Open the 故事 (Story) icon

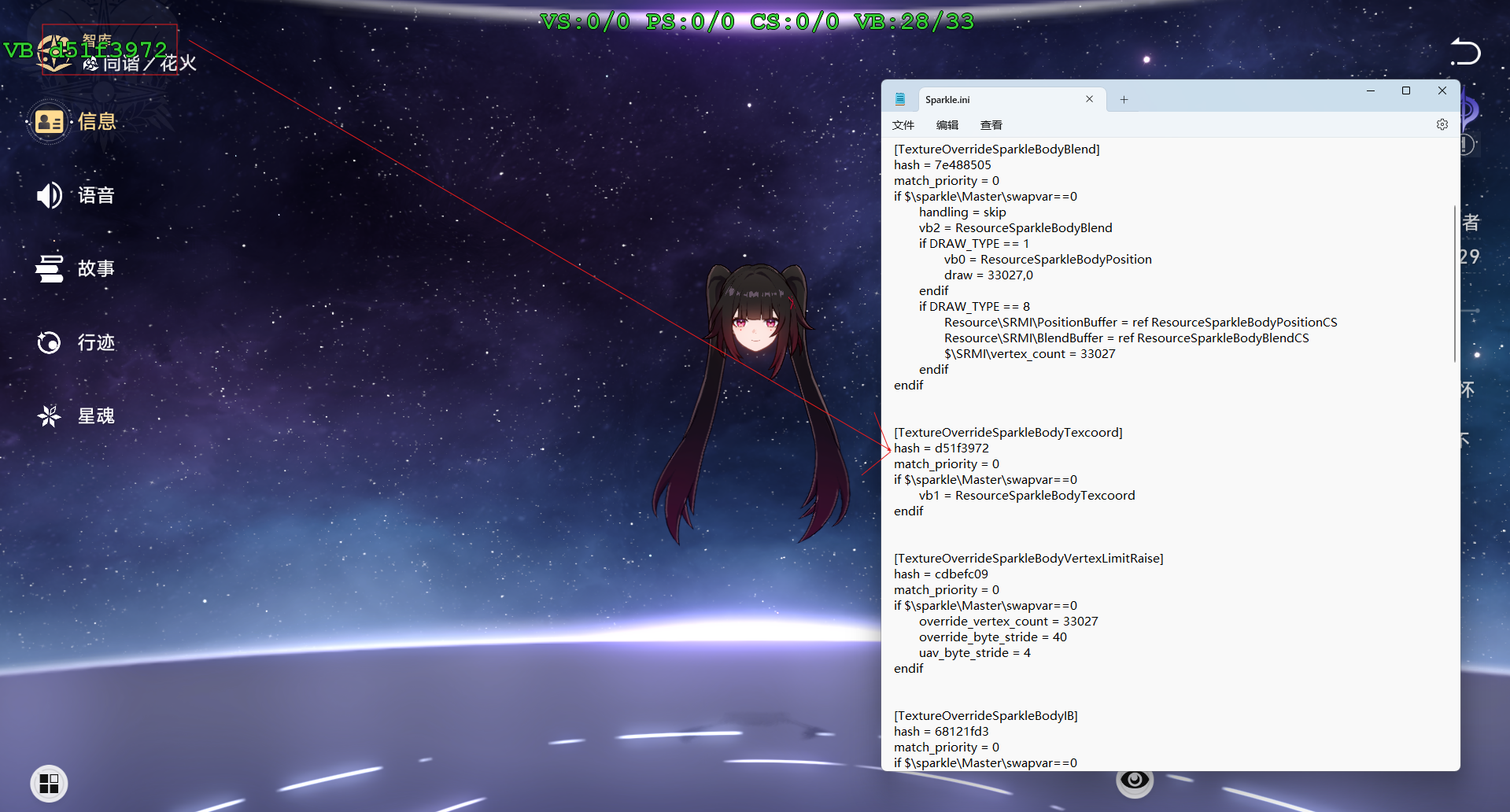point(50,268)
